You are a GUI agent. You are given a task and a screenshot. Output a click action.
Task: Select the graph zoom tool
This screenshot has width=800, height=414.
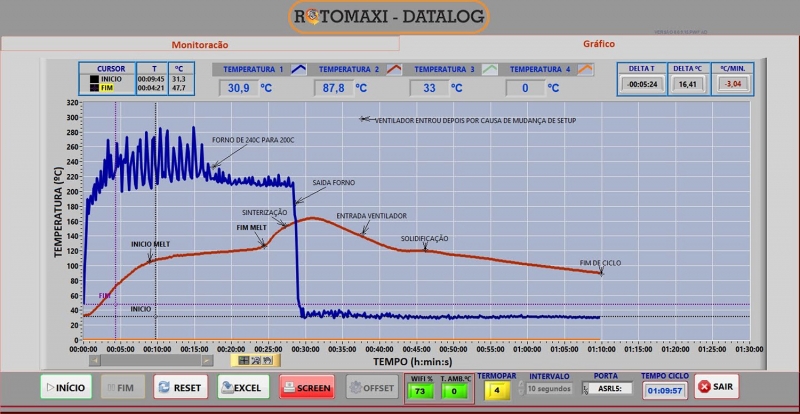256,360
